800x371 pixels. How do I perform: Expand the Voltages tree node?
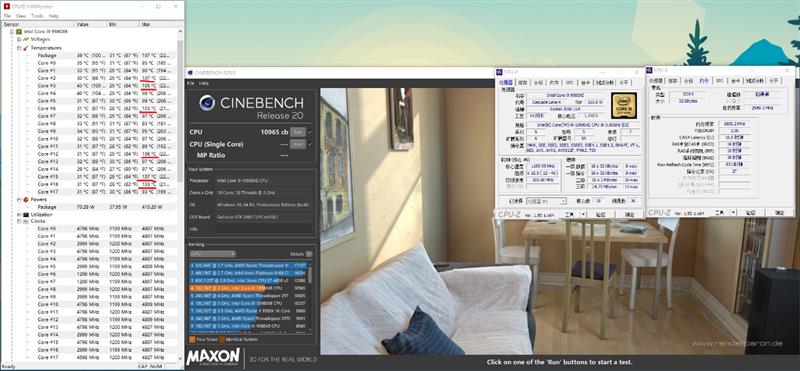pos(19,39)
